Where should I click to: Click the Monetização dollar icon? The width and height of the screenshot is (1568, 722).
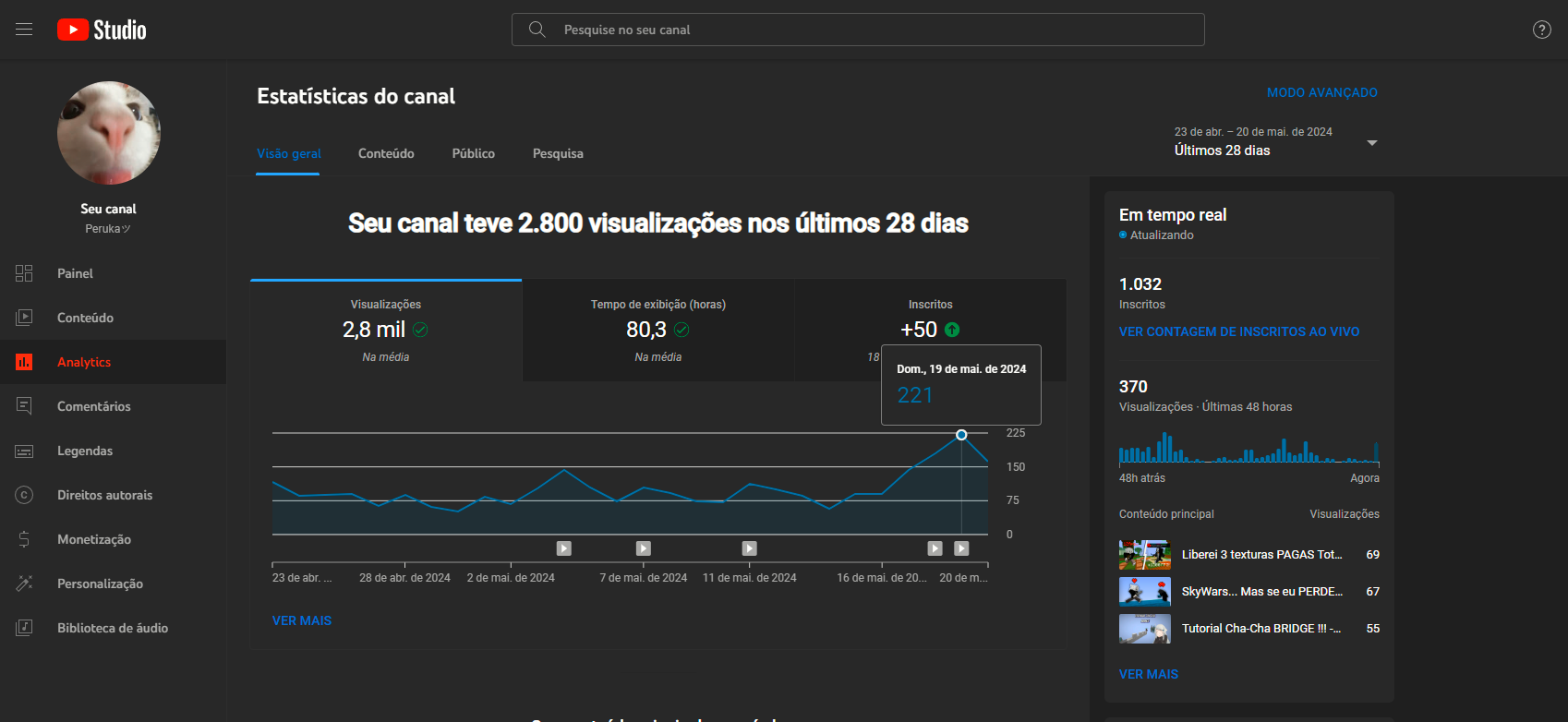point(24,539)
